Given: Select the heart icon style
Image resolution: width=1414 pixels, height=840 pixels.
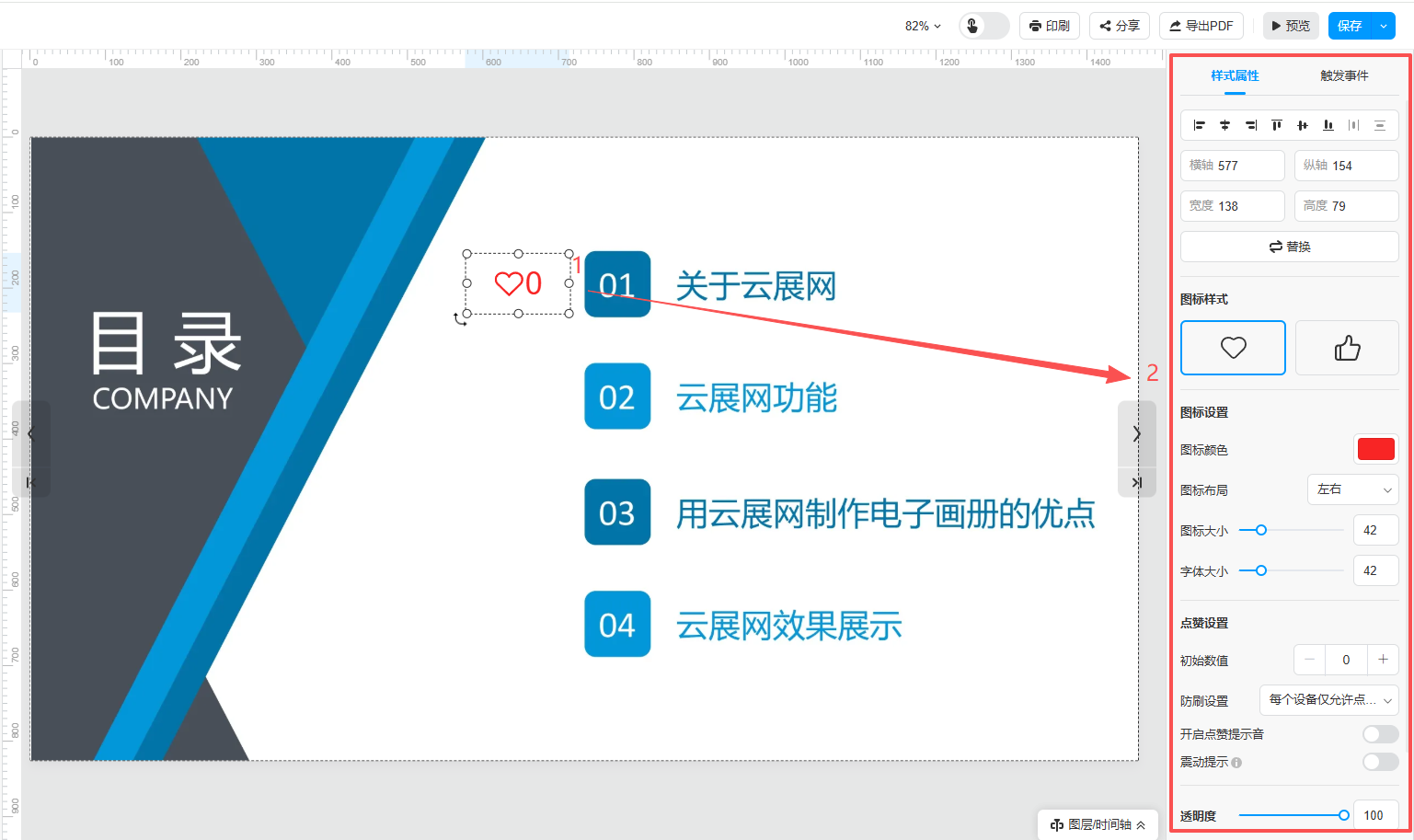Looking at the screenshot, I should [1233, 348].
